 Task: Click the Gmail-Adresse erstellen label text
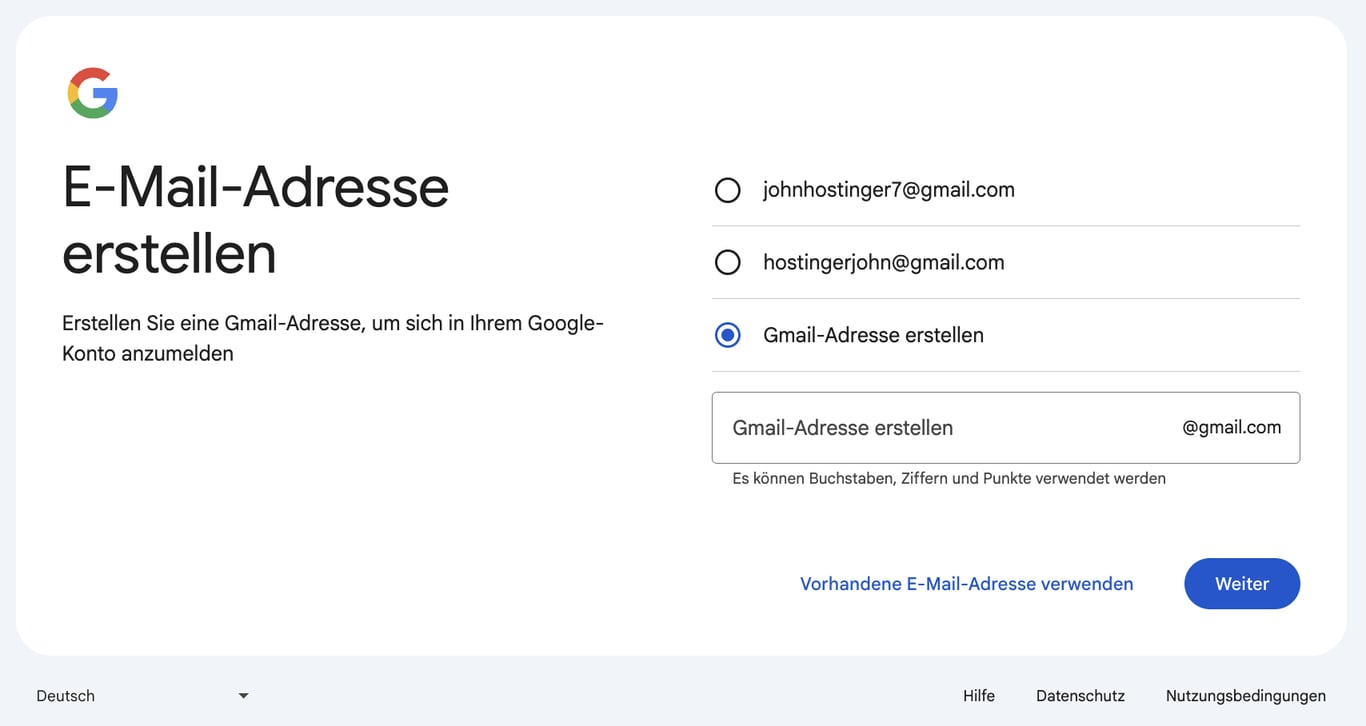873,335
